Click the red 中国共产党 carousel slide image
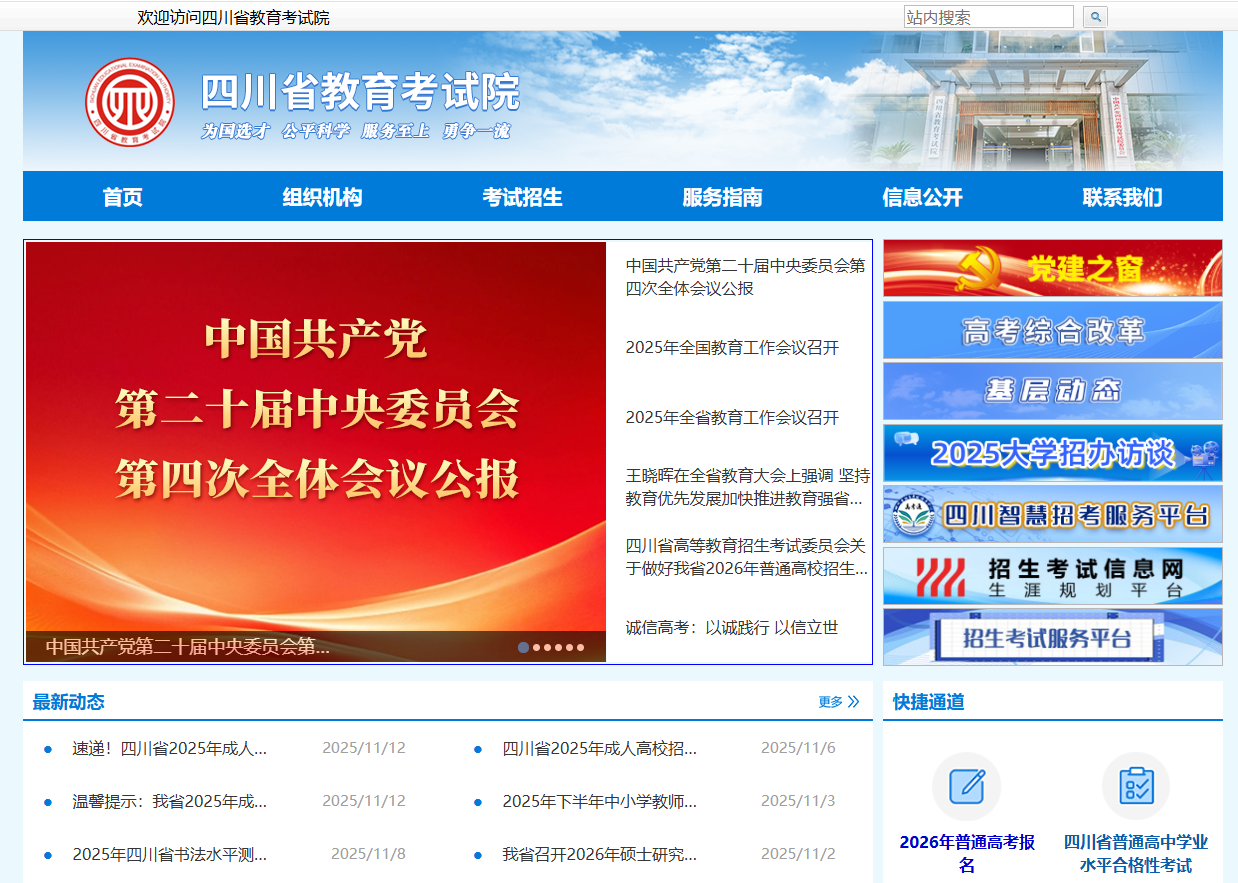The image size is (1238, 883). tap(315, 430)
